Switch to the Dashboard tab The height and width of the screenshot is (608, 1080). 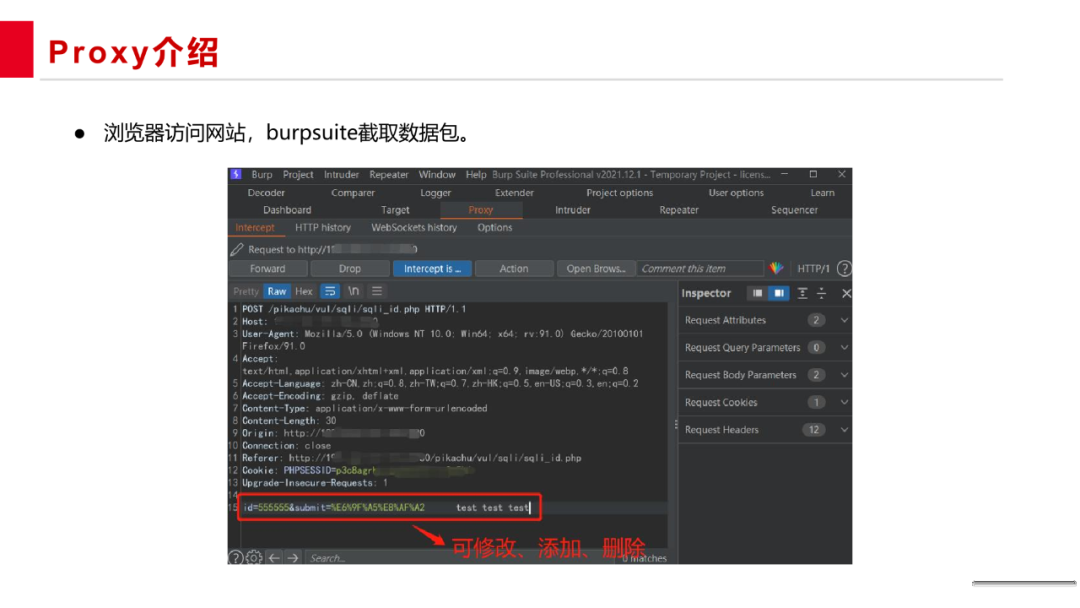tap(287, 210)
